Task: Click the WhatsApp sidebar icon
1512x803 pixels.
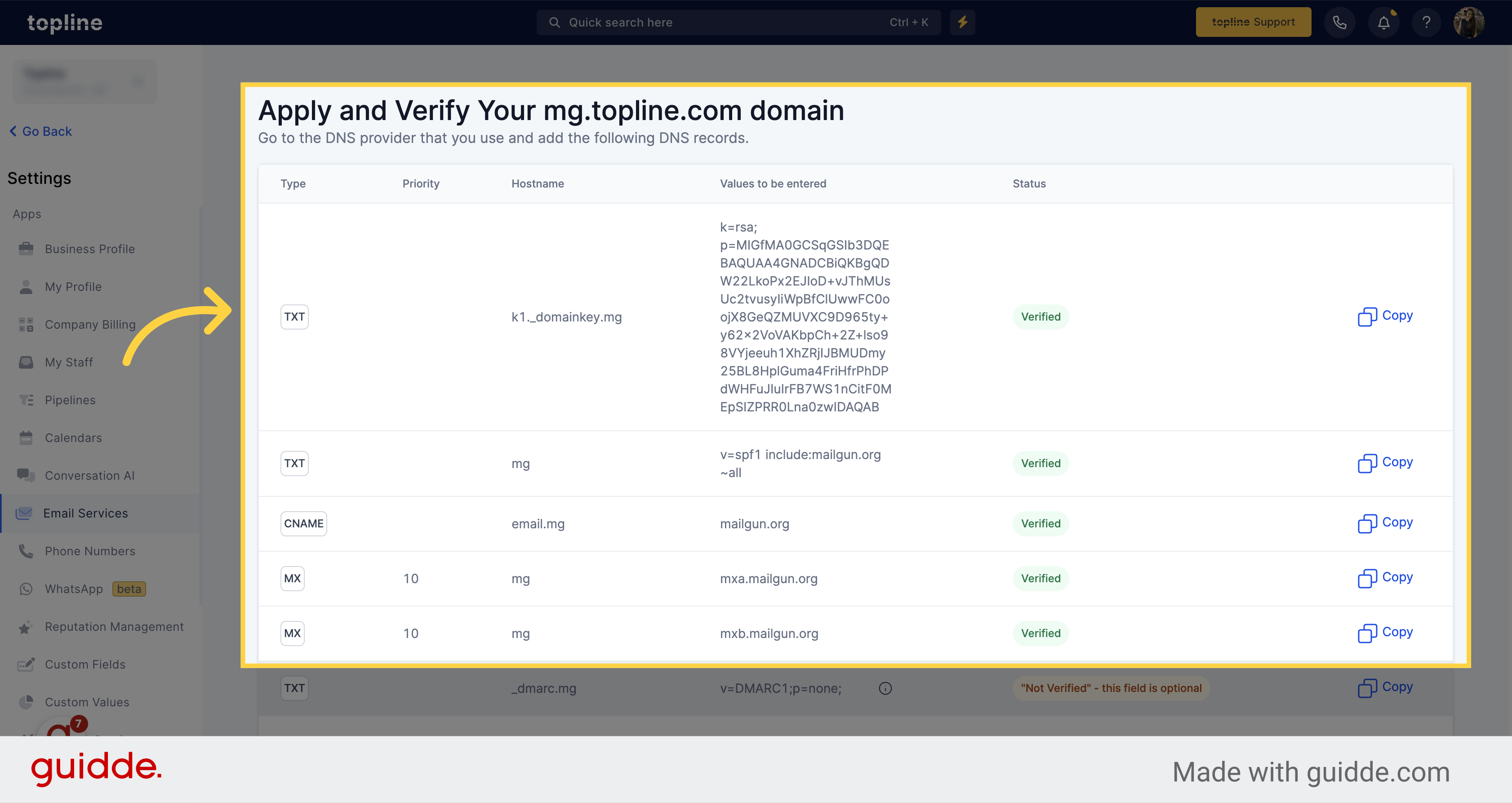Action: click(27, 588)
